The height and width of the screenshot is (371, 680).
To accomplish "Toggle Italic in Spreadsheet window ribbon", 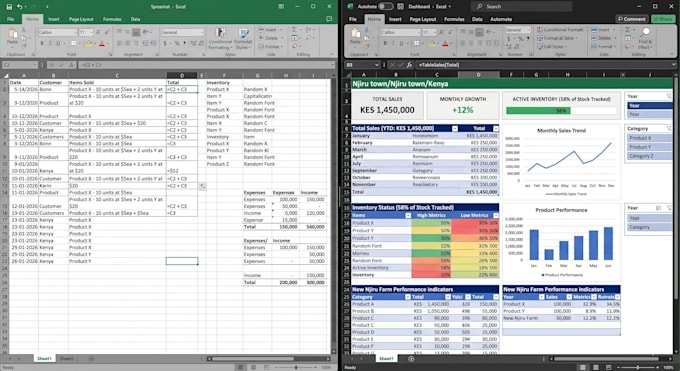I will [x=50, y=43].
